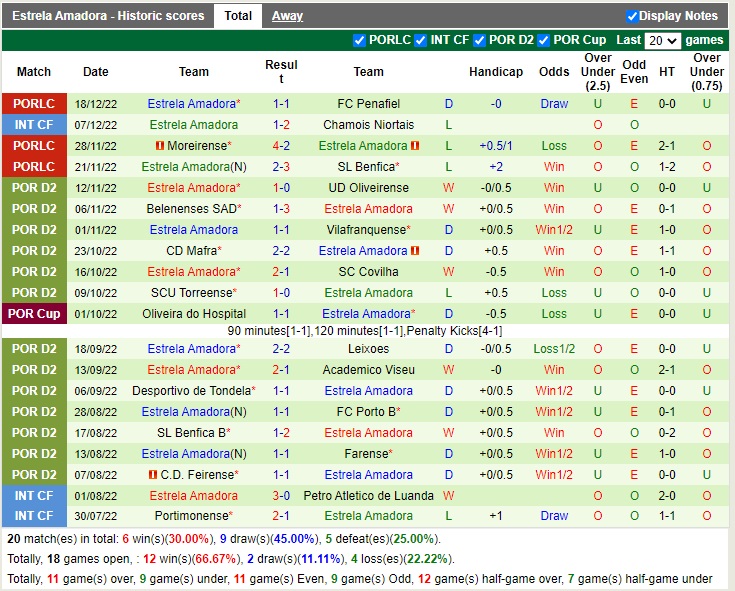Click the 66.67% open games win summary
735x591 pixels.
click(x=216, y=559)
